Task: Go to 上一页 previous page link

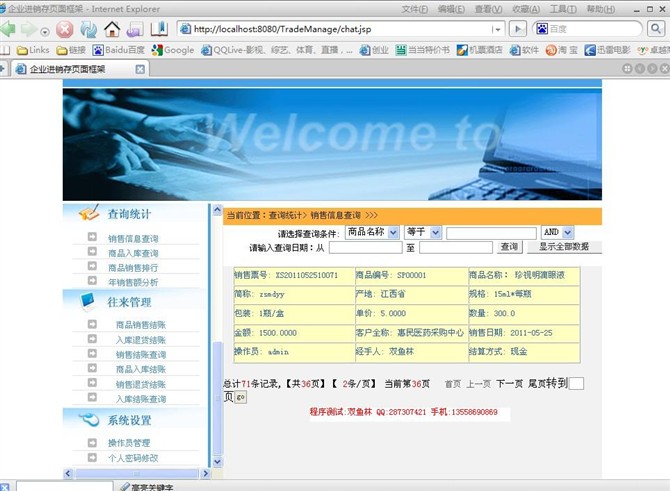Action: coord(478,384)
